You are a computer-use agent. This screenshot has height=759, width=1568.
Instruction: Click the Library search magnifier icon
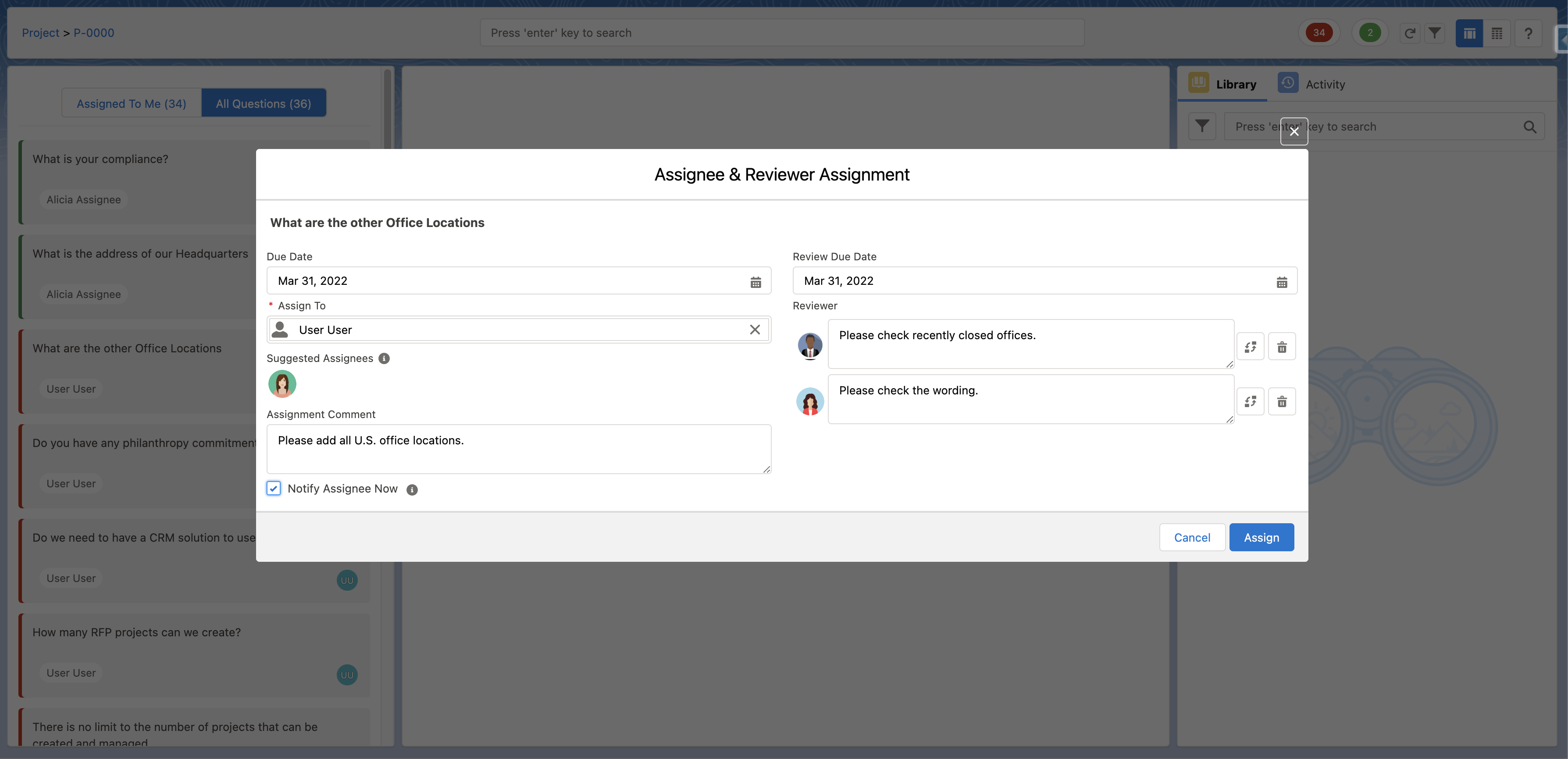pos(1530,127)
